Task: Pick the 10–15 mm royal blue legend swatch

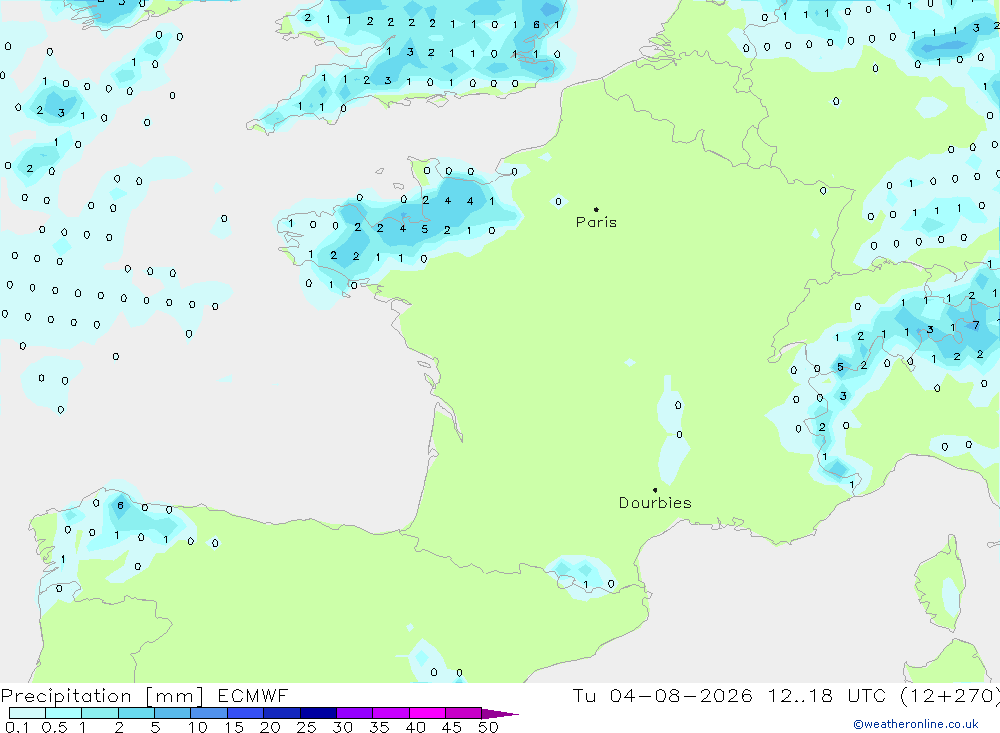Action: [x=209, y=713]
